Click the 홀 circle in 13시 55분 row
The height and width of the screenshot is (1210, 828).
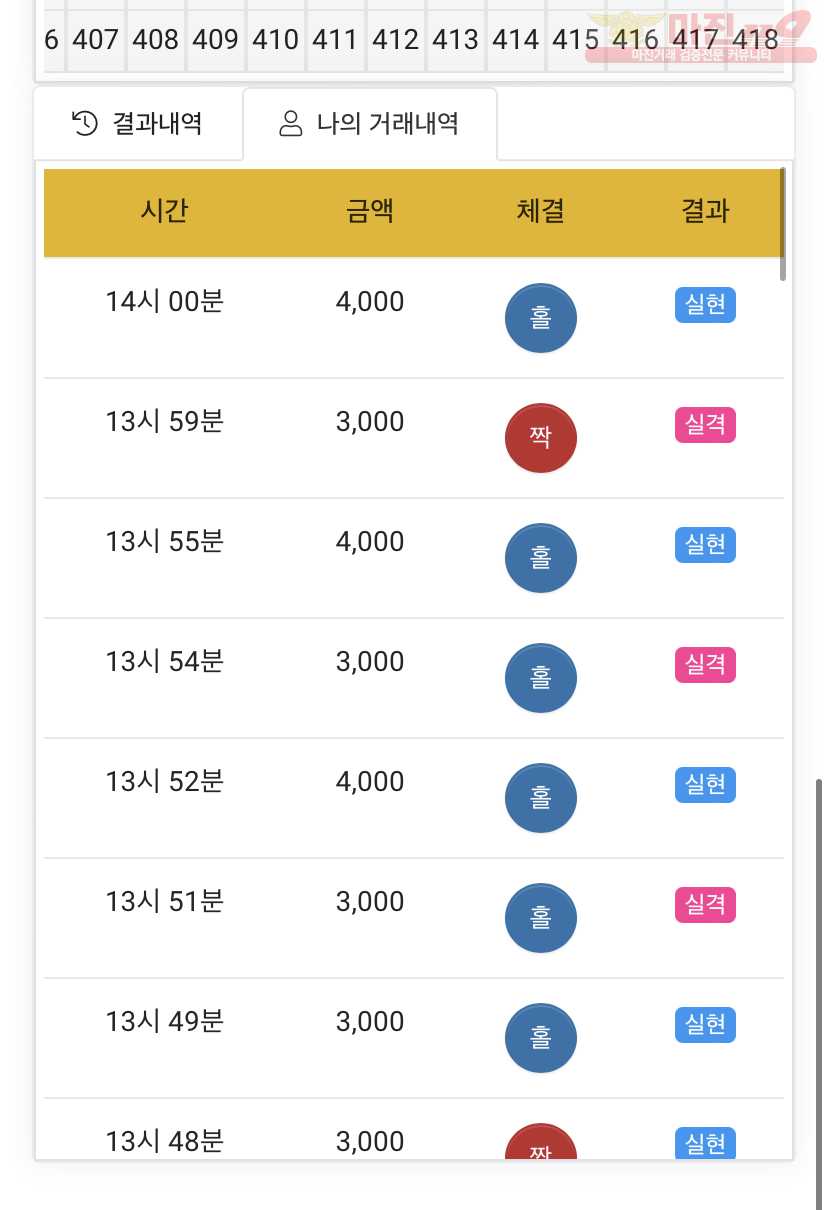[x=541, y=558]
